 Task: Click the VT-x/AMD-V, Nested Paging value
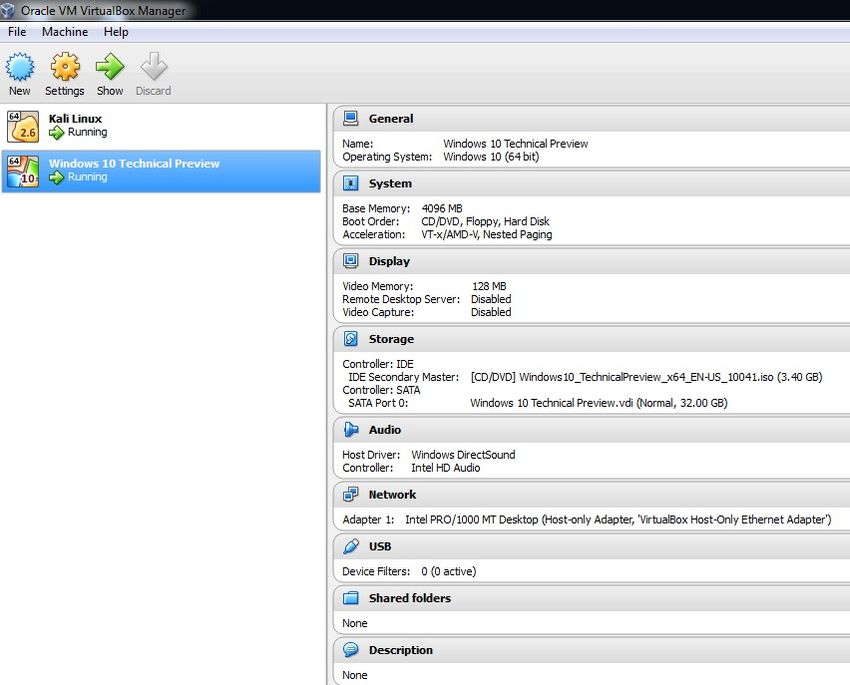pos(487,235)
